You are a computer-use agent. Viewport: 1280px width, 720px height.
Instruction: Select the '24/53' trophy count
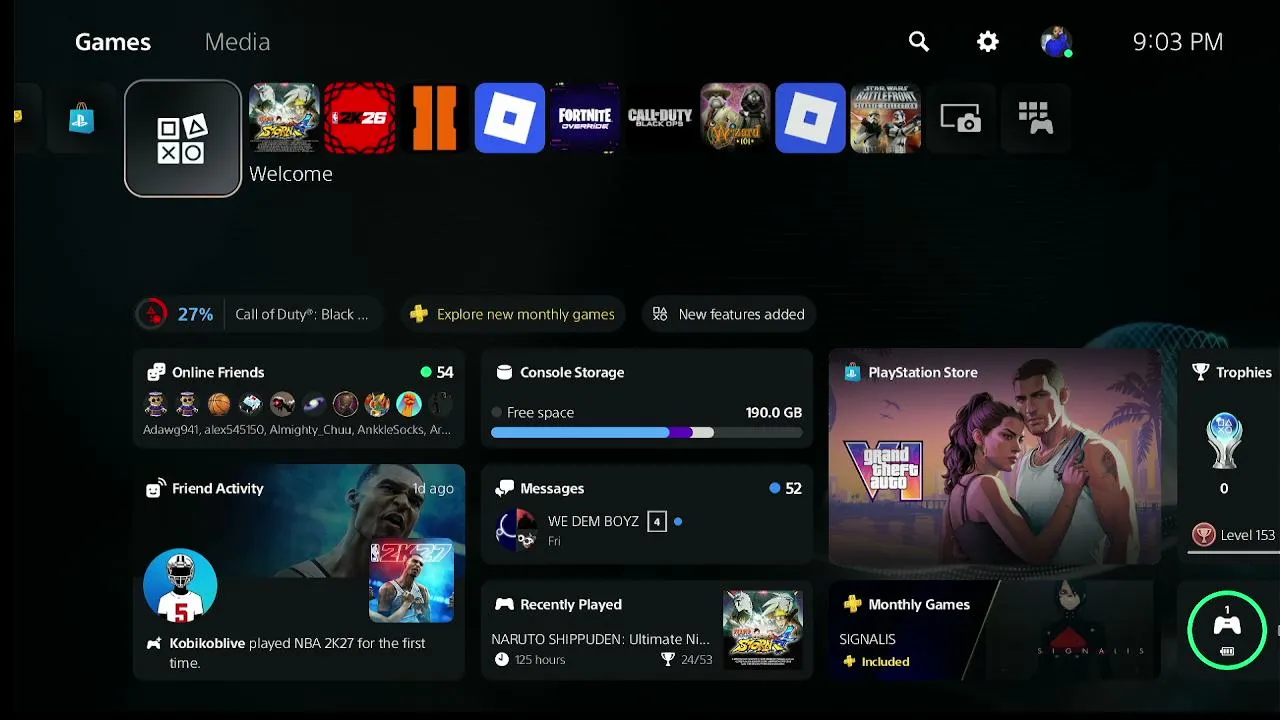pos(696,659)
